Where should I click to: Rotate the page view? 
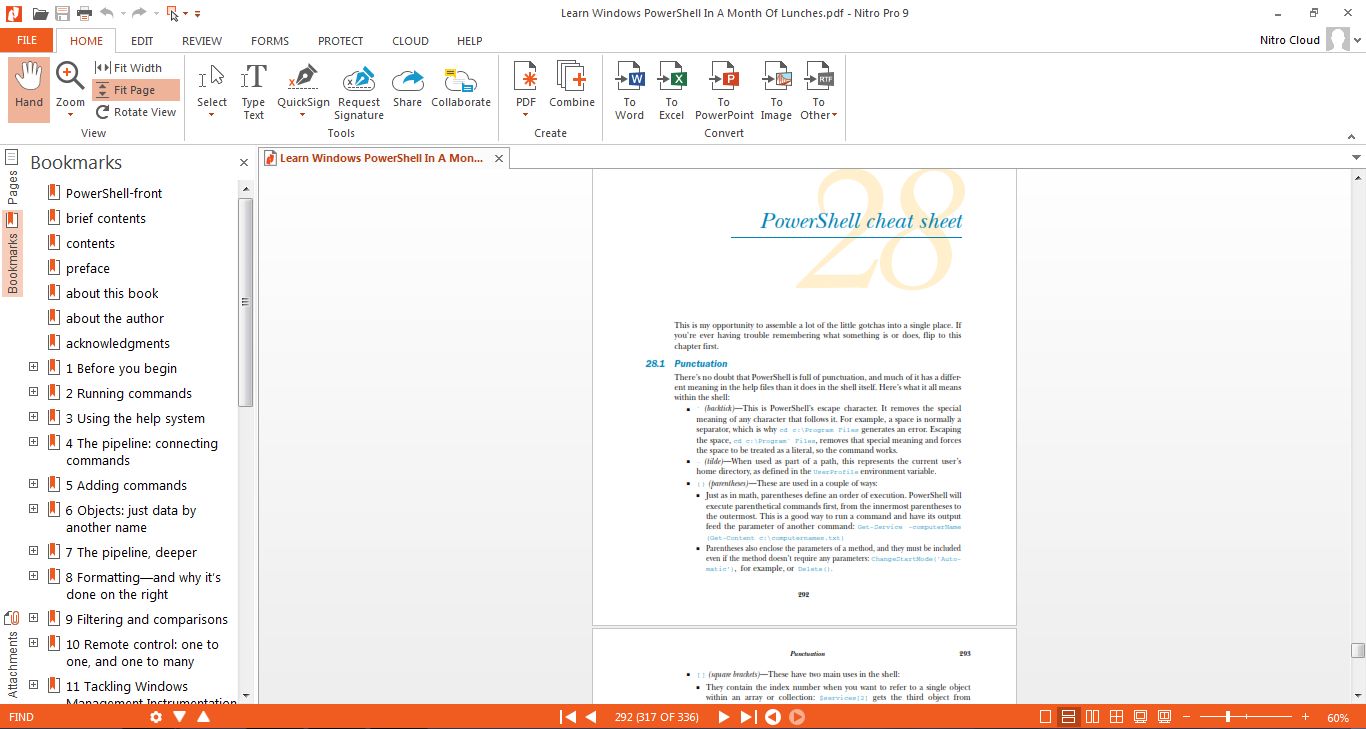(135, 112)
